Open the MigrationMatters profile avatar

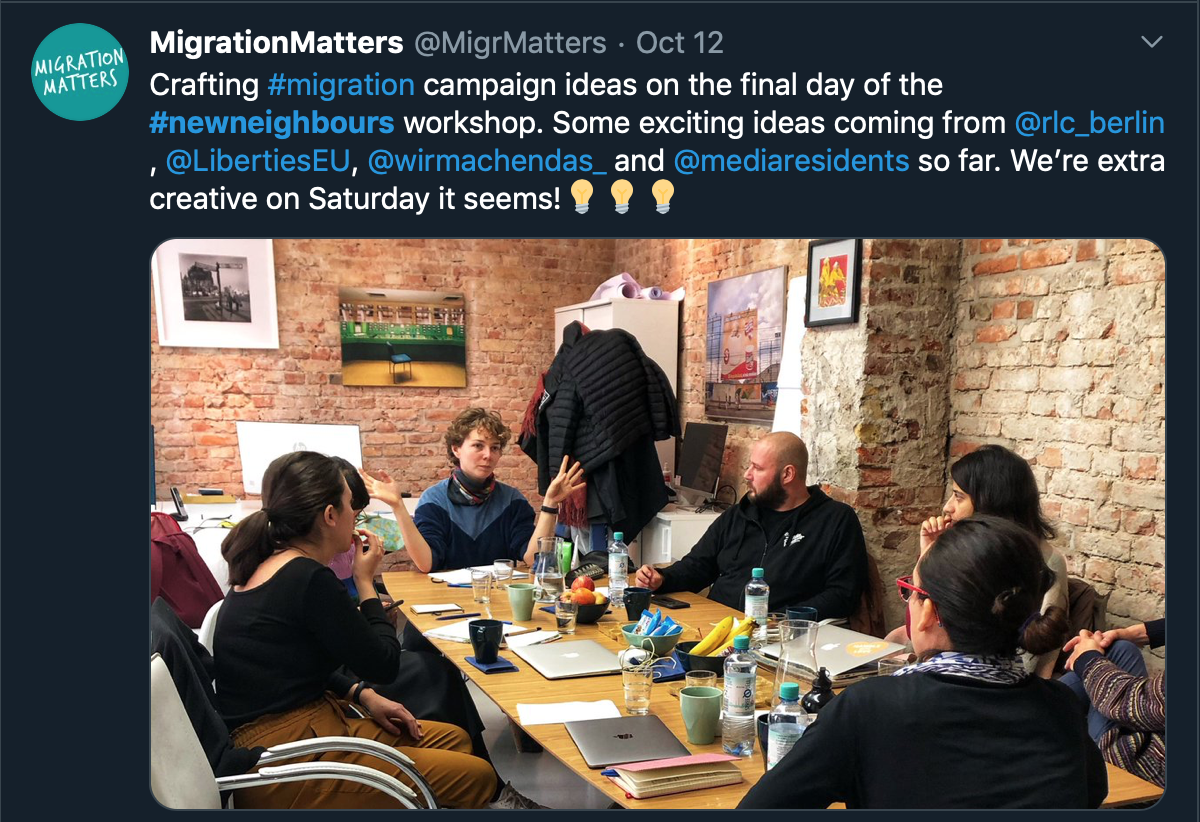click(x=79, y=73)
